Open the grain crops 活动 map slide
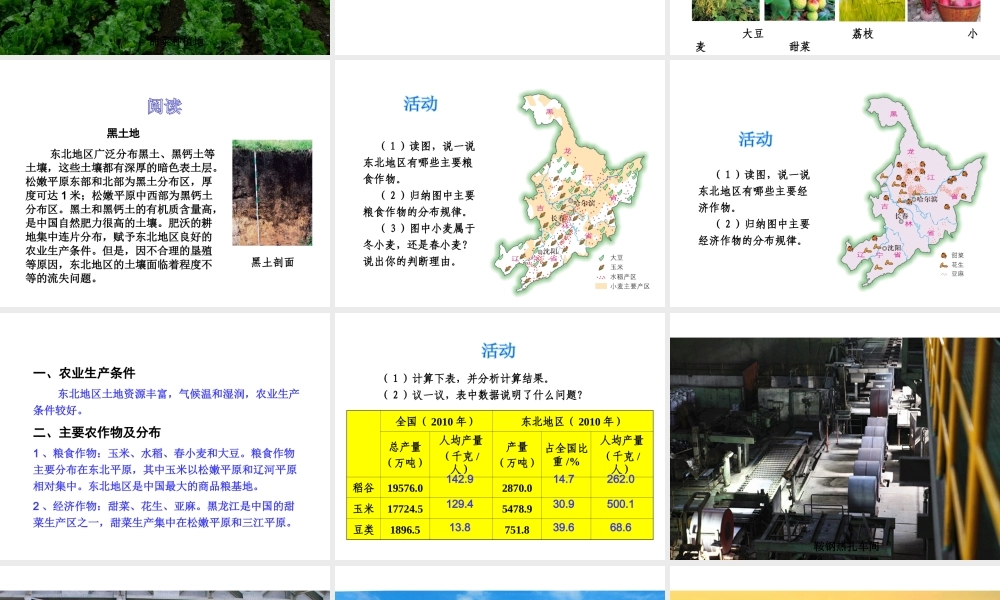This screenshot has width=1000, height=600. pyautogui.click(x=499, y=184)
